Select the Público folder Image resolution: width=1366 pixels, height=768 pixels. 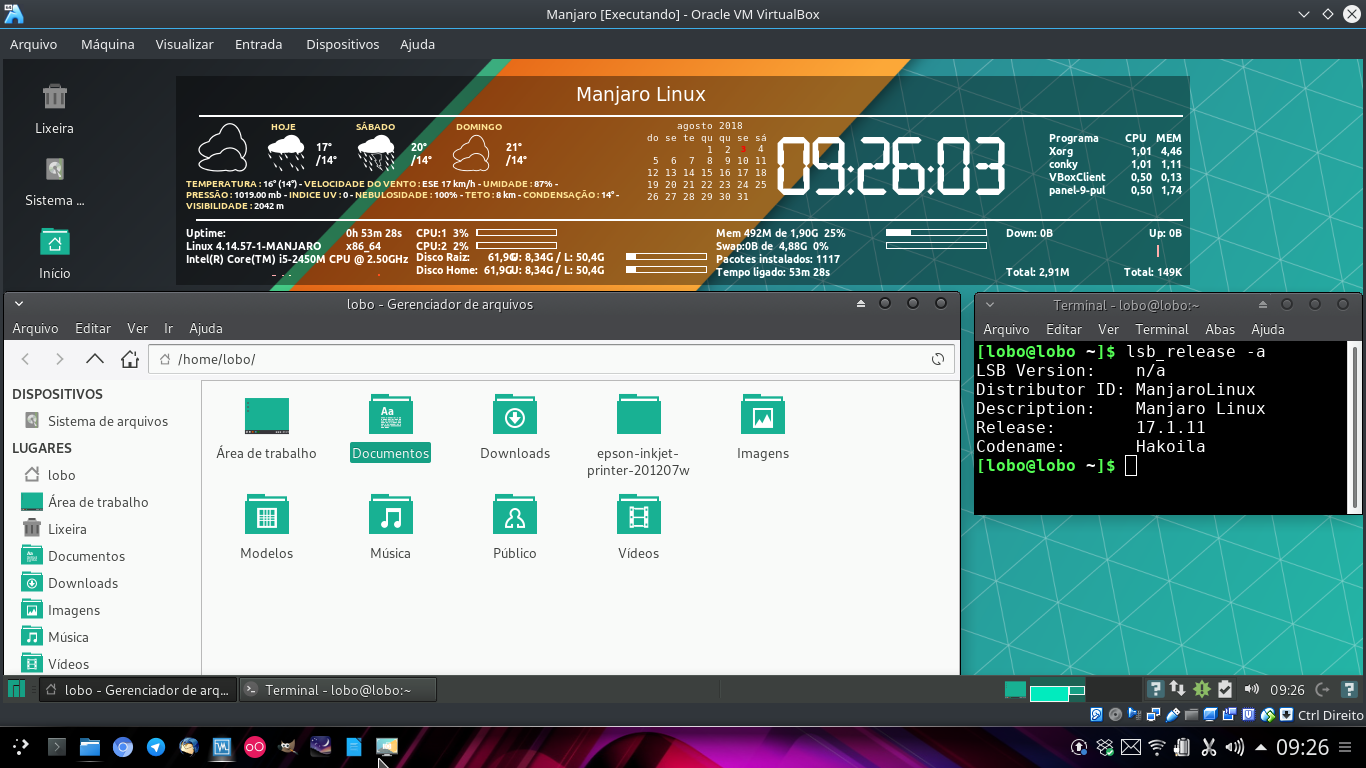point(515,528)
